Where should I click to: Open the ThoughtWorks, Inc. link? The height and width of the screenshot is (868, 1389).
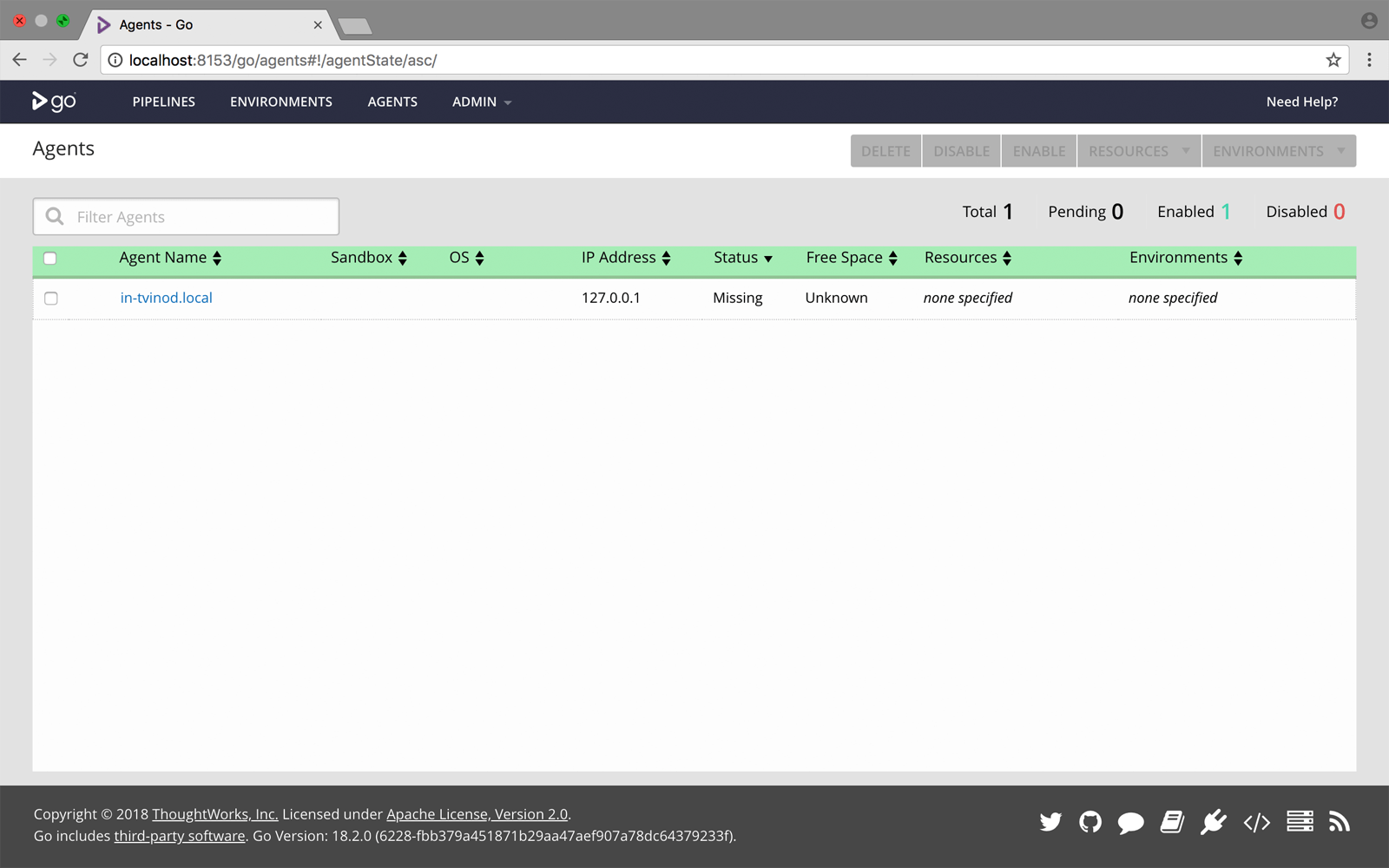click(215, 814)
